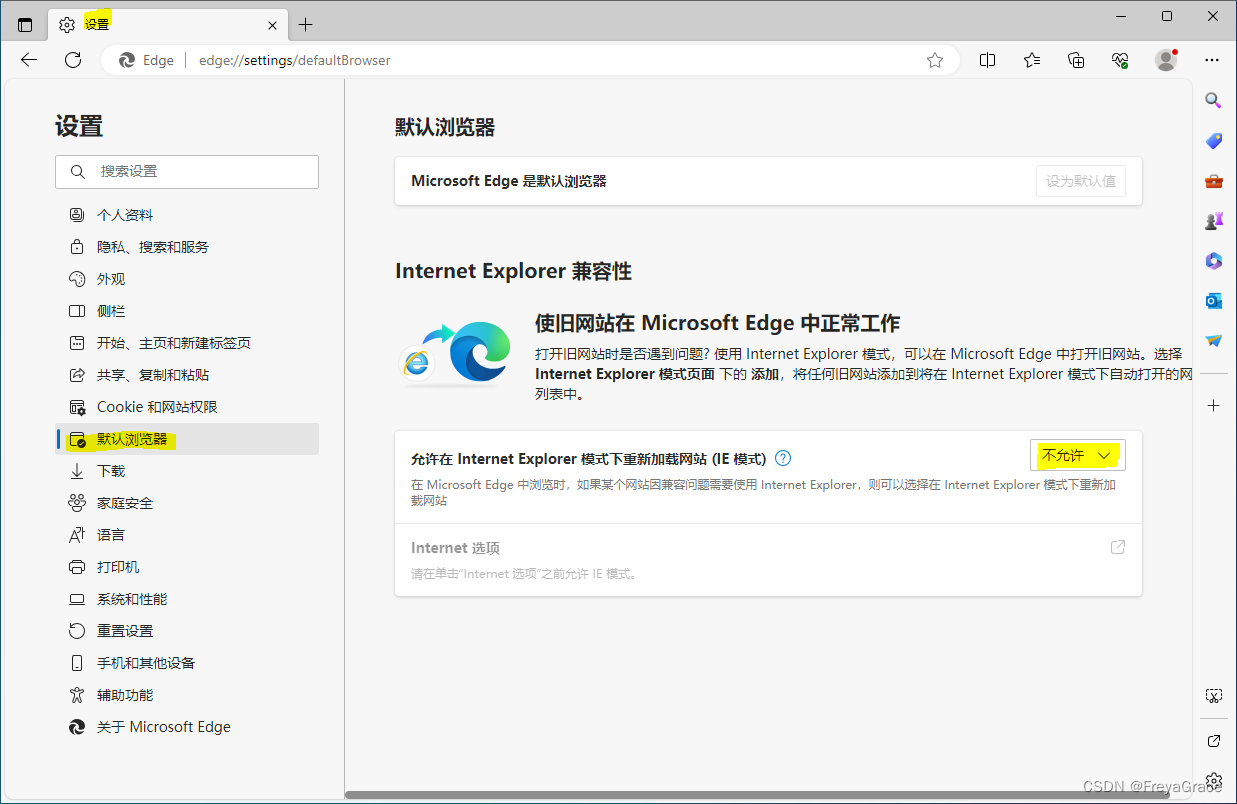Viewport: 1237px width, 804px height.
Task: Click the 搜索设置 search field
Action: pos(187,172)
